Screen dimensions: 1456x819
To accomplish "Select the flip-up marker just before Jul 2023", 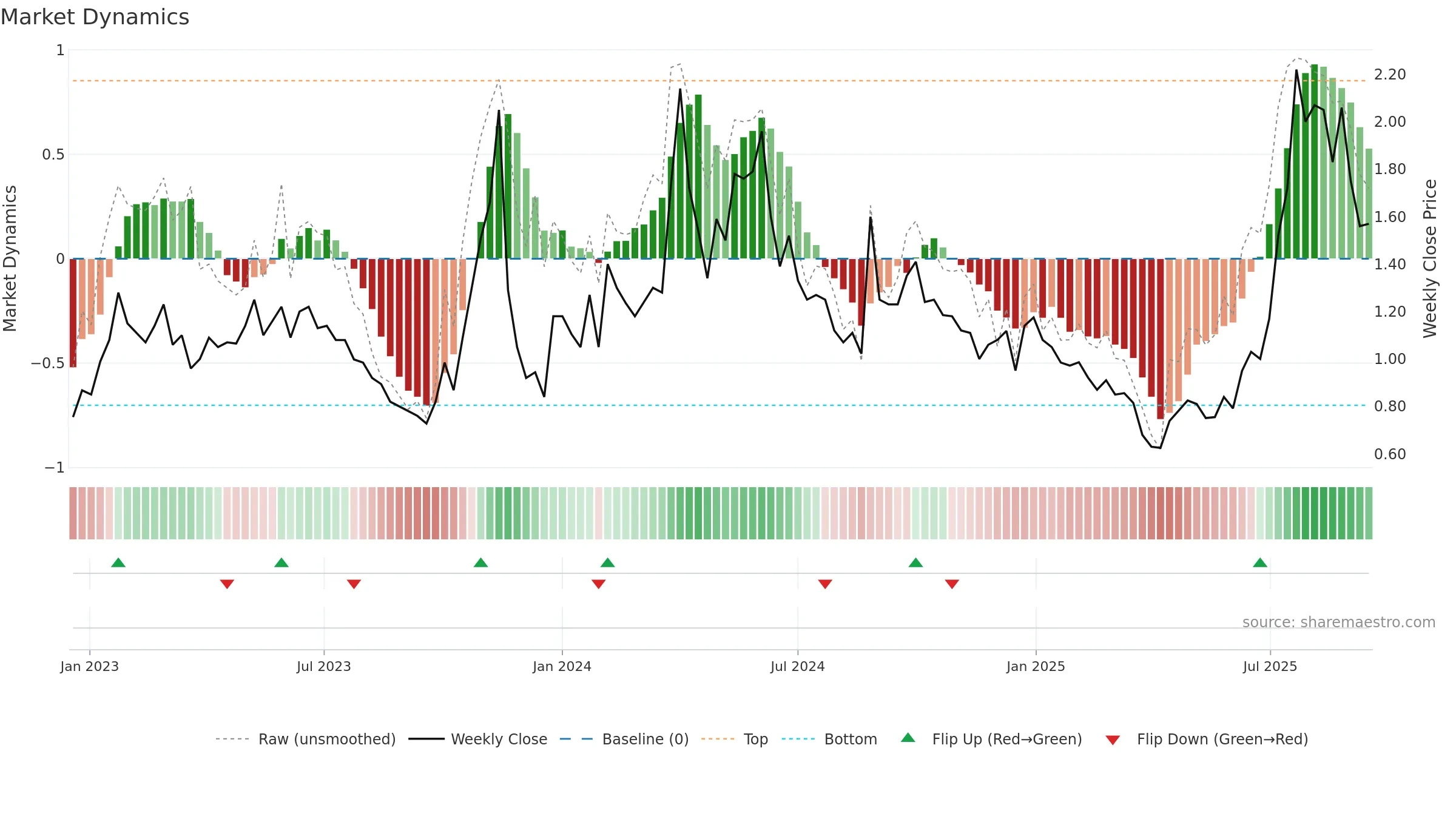I will coord(281,562).
